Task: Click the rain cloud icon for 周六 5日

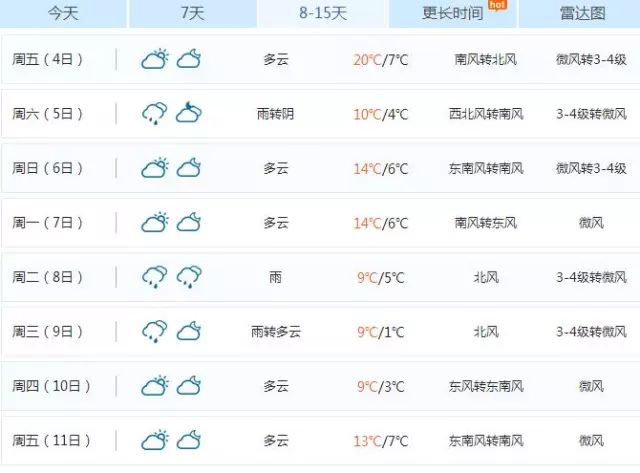Action: [x=155, y=113]
